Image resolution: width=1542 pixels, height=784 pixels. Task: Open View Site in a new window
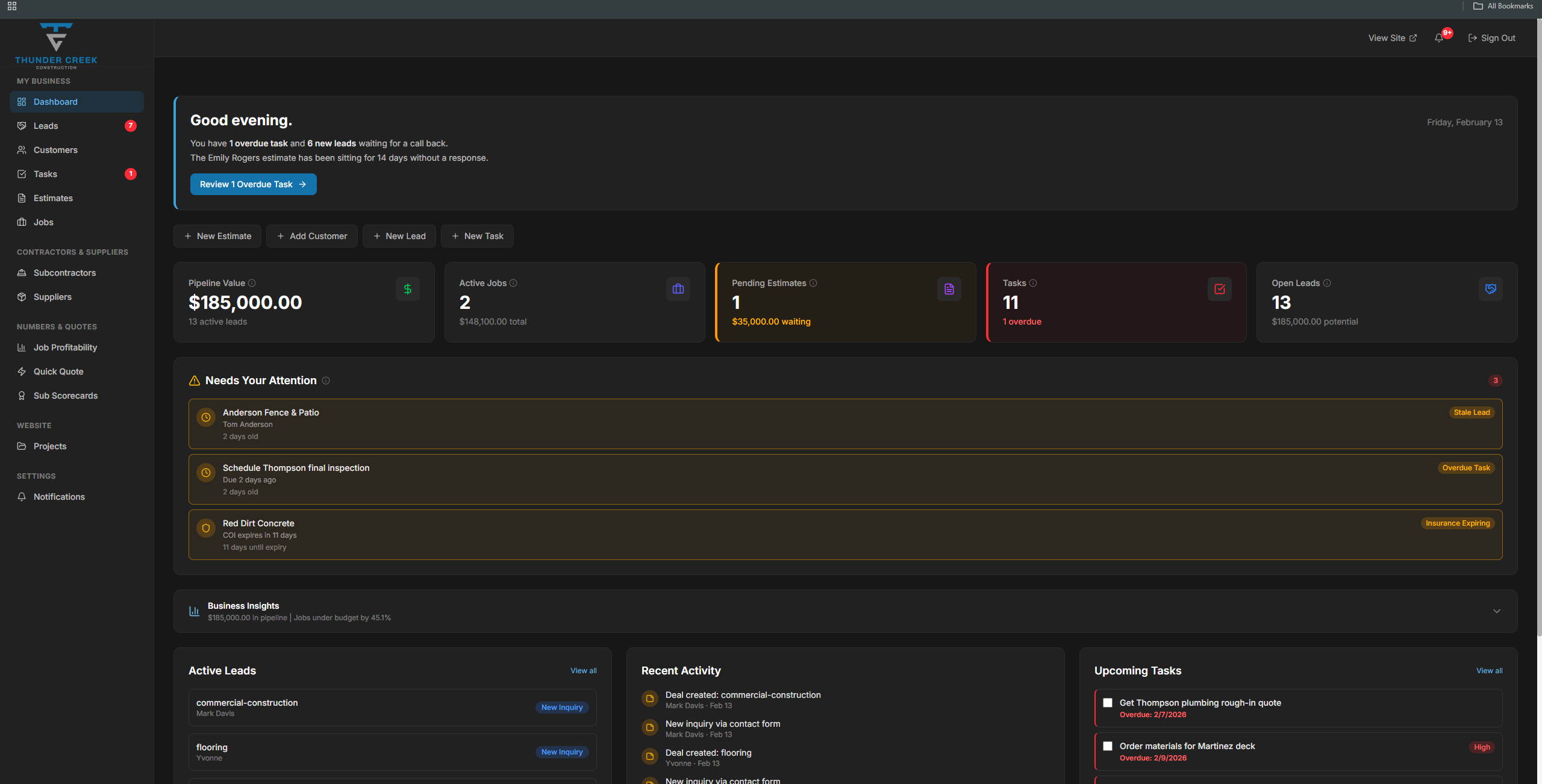tap(1391, 37)
